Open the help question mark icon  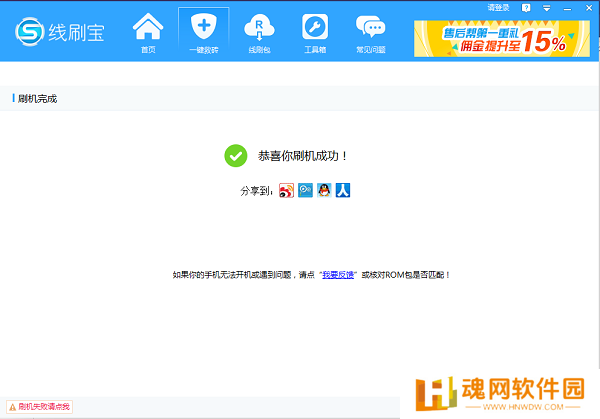pos(526,8)
